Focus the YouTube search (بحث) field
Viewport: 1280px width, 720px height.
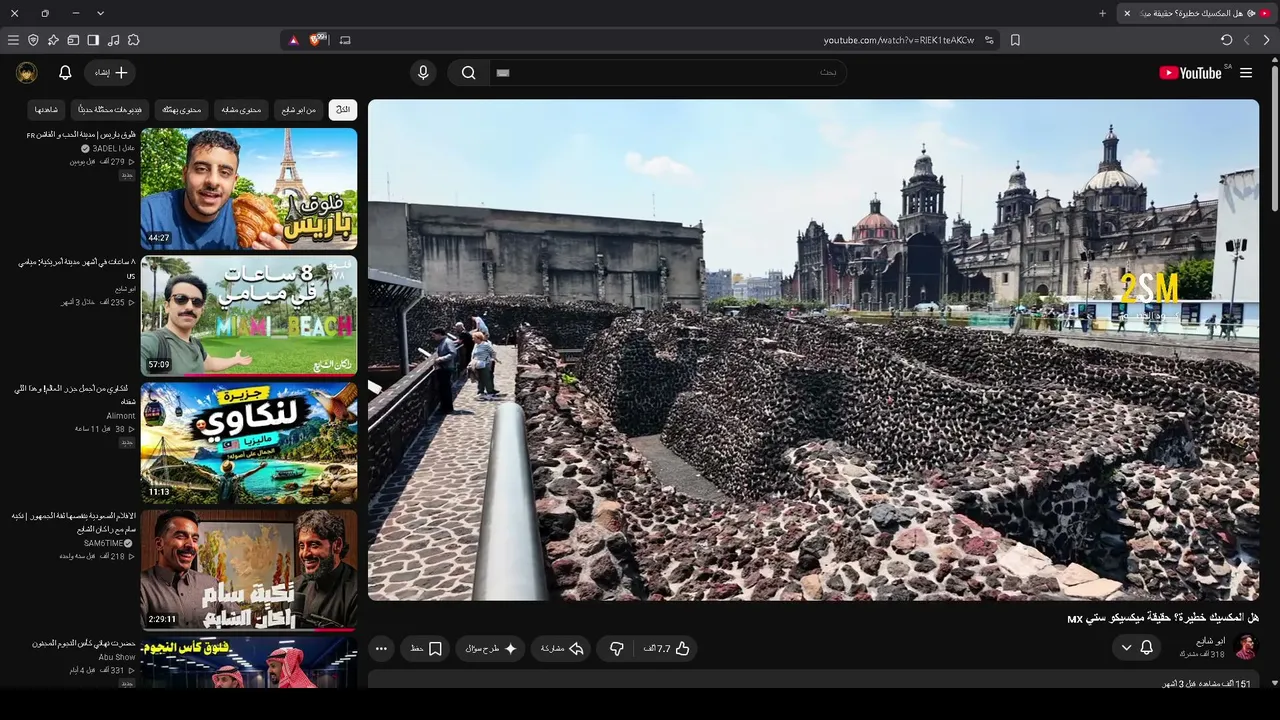(667, 73)
